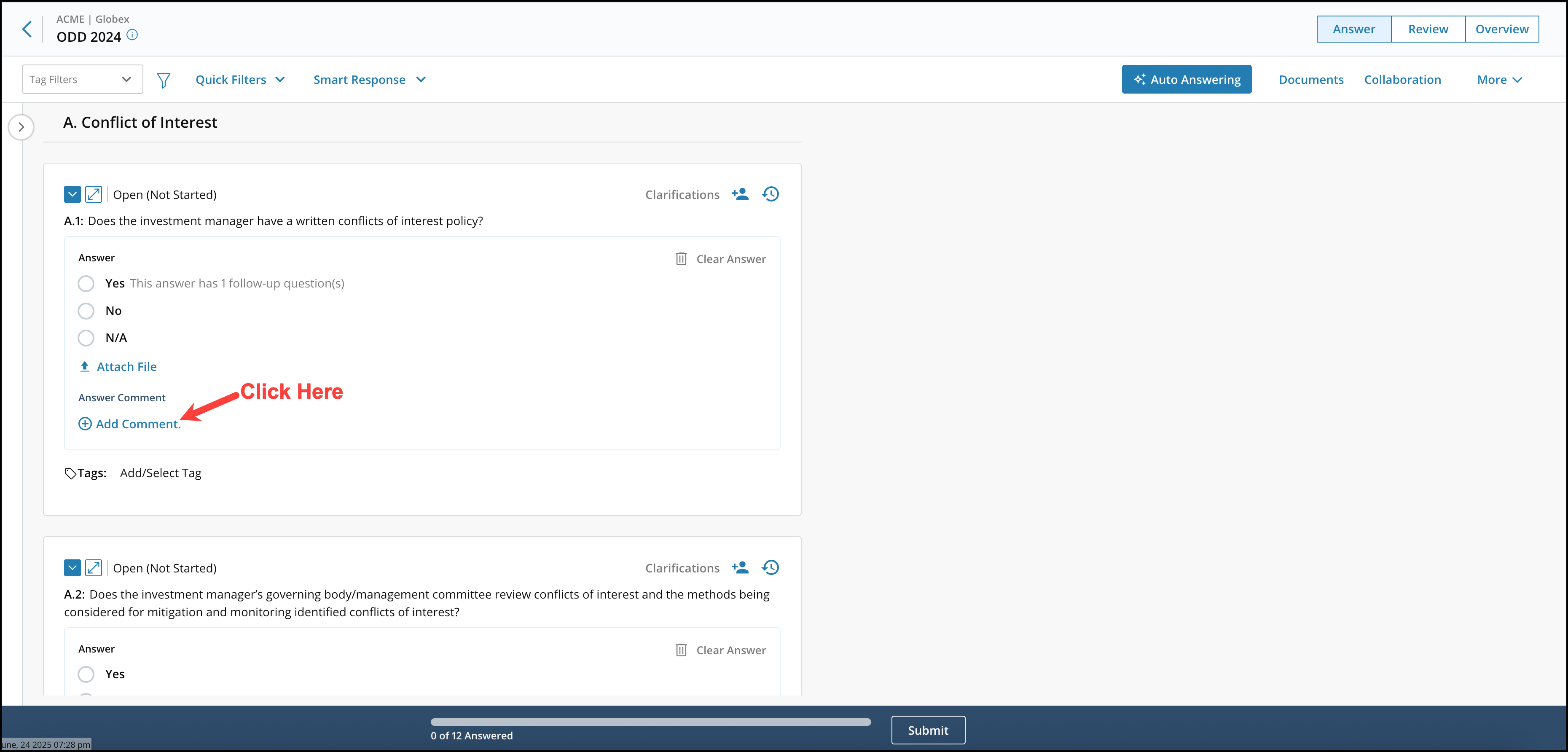Click the Attach File link

tap(126, 367)
